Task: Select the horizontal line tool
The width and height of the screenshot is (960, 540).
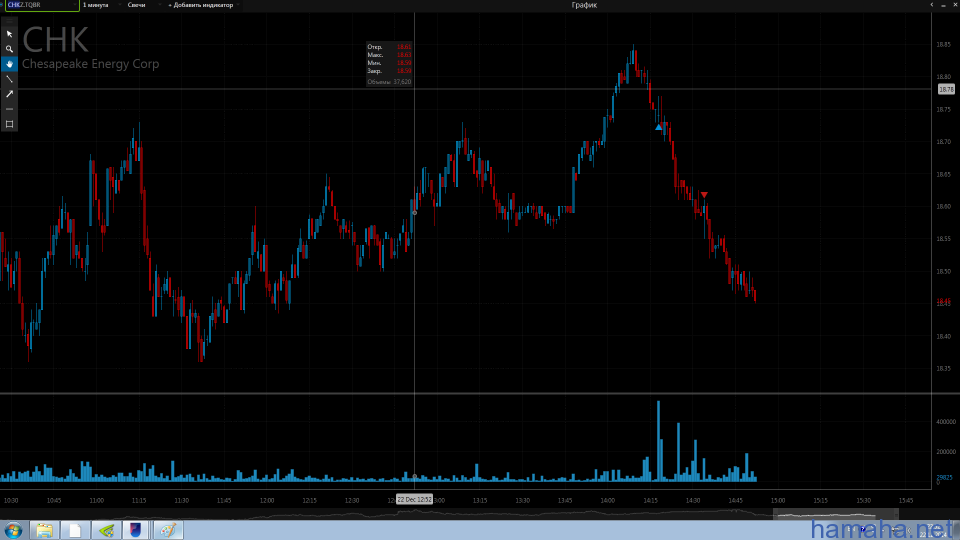Action: (9, 109)
